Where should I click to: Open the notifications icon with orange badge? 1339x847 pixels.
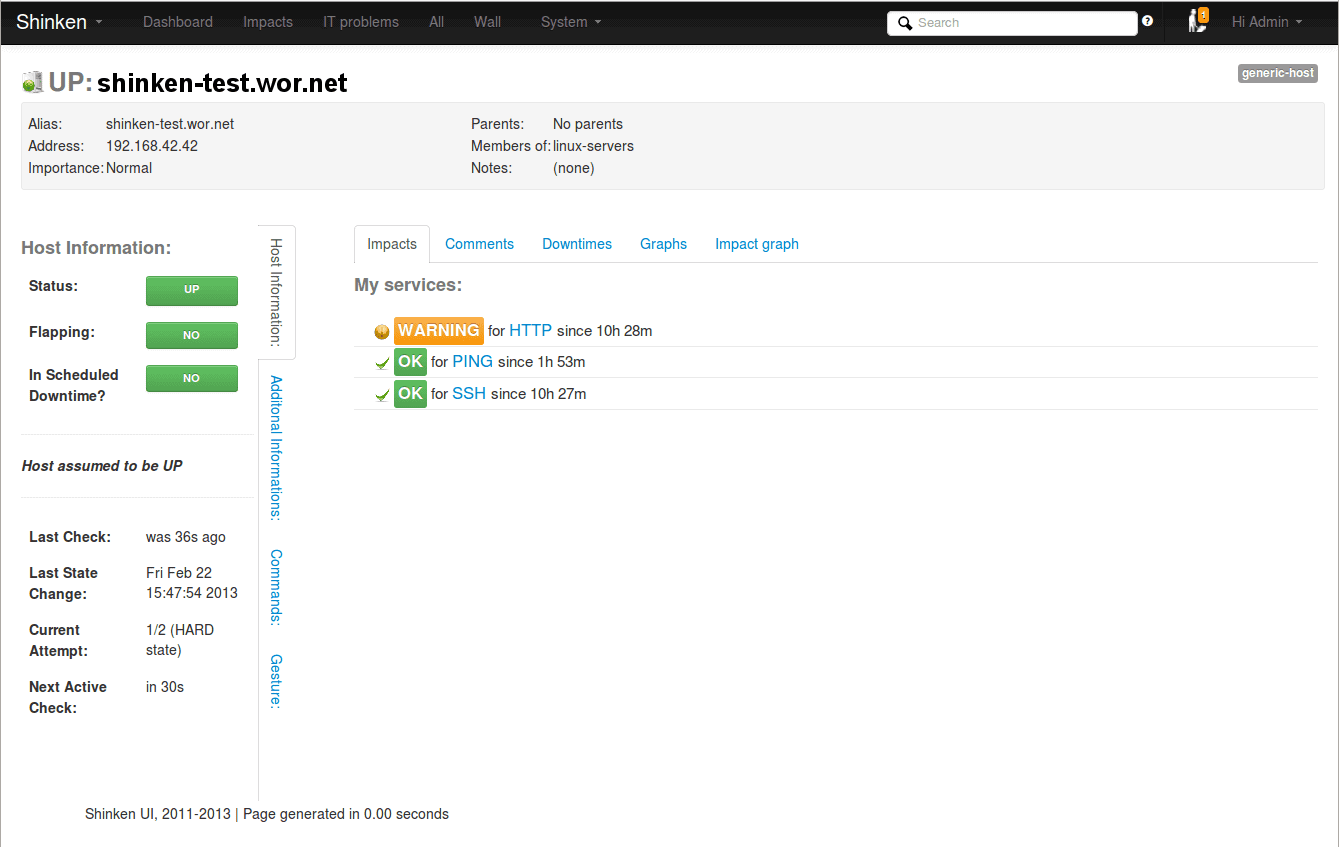point(1198,20)
